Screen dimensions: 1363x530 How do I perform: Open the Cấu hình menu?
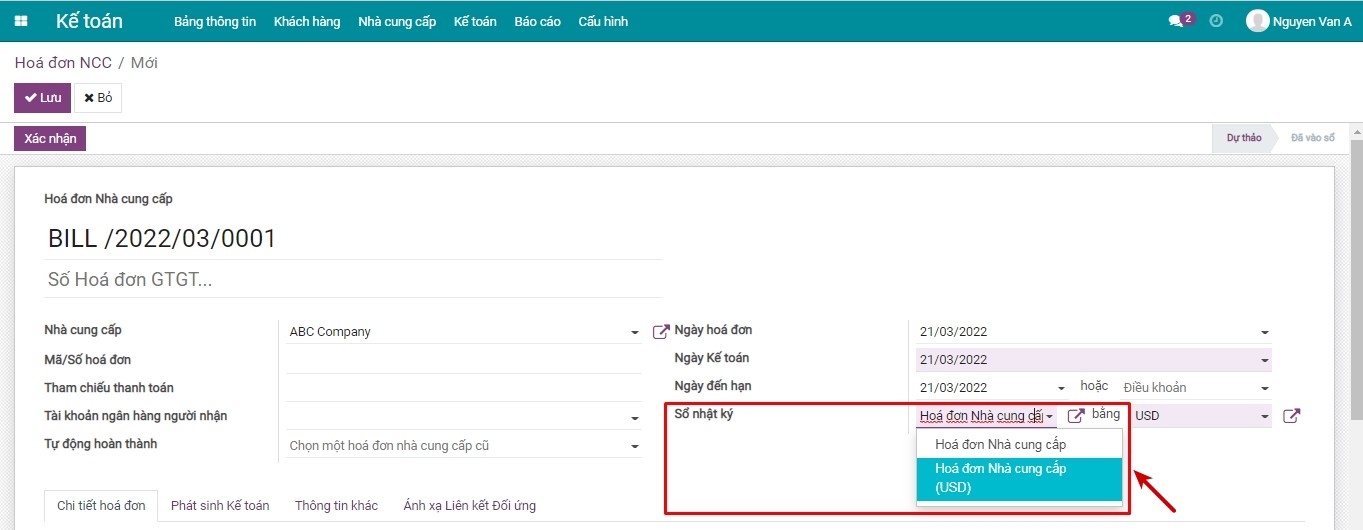tap(603, 21)
